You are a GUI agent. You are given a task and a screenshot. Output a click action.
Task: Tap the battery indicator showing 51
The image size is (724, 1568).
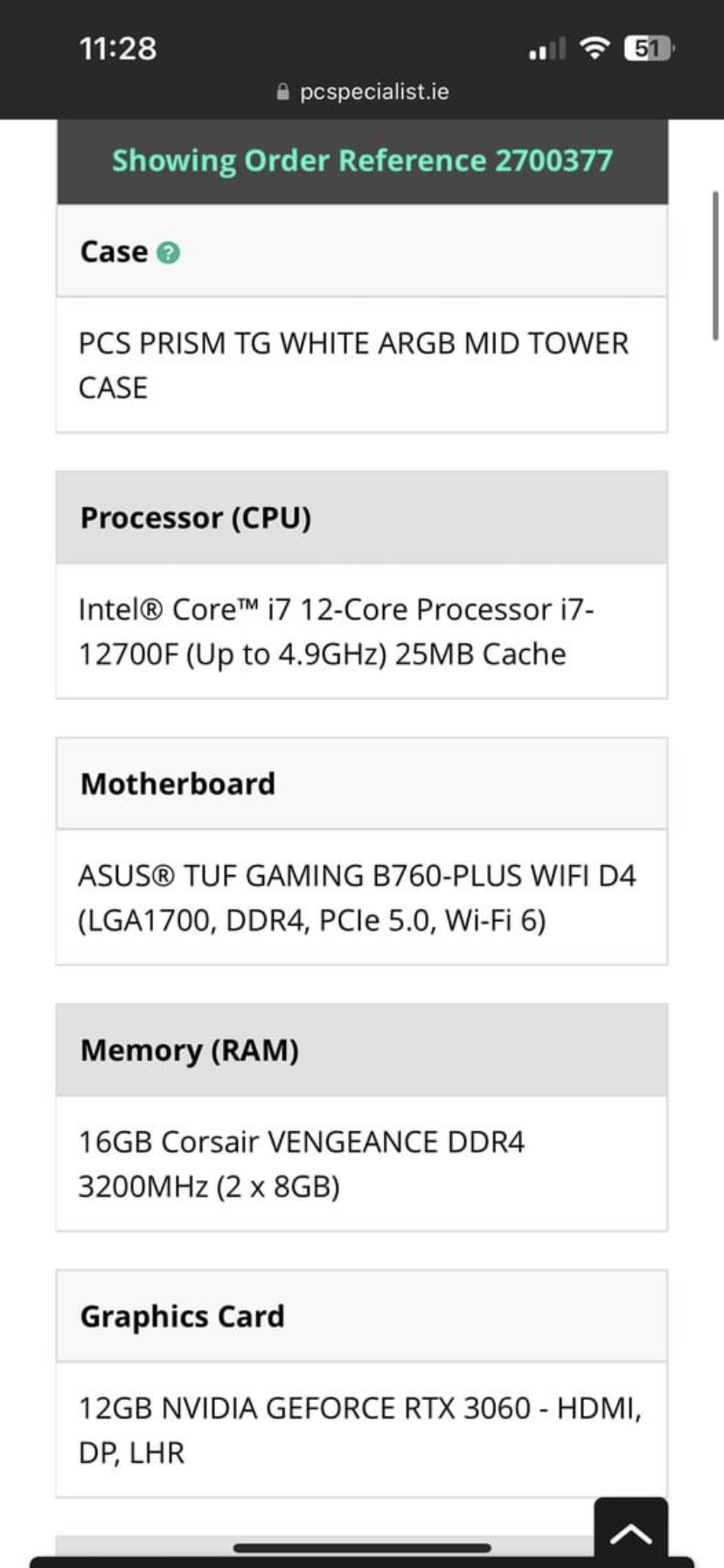click(x=650, y=48)
